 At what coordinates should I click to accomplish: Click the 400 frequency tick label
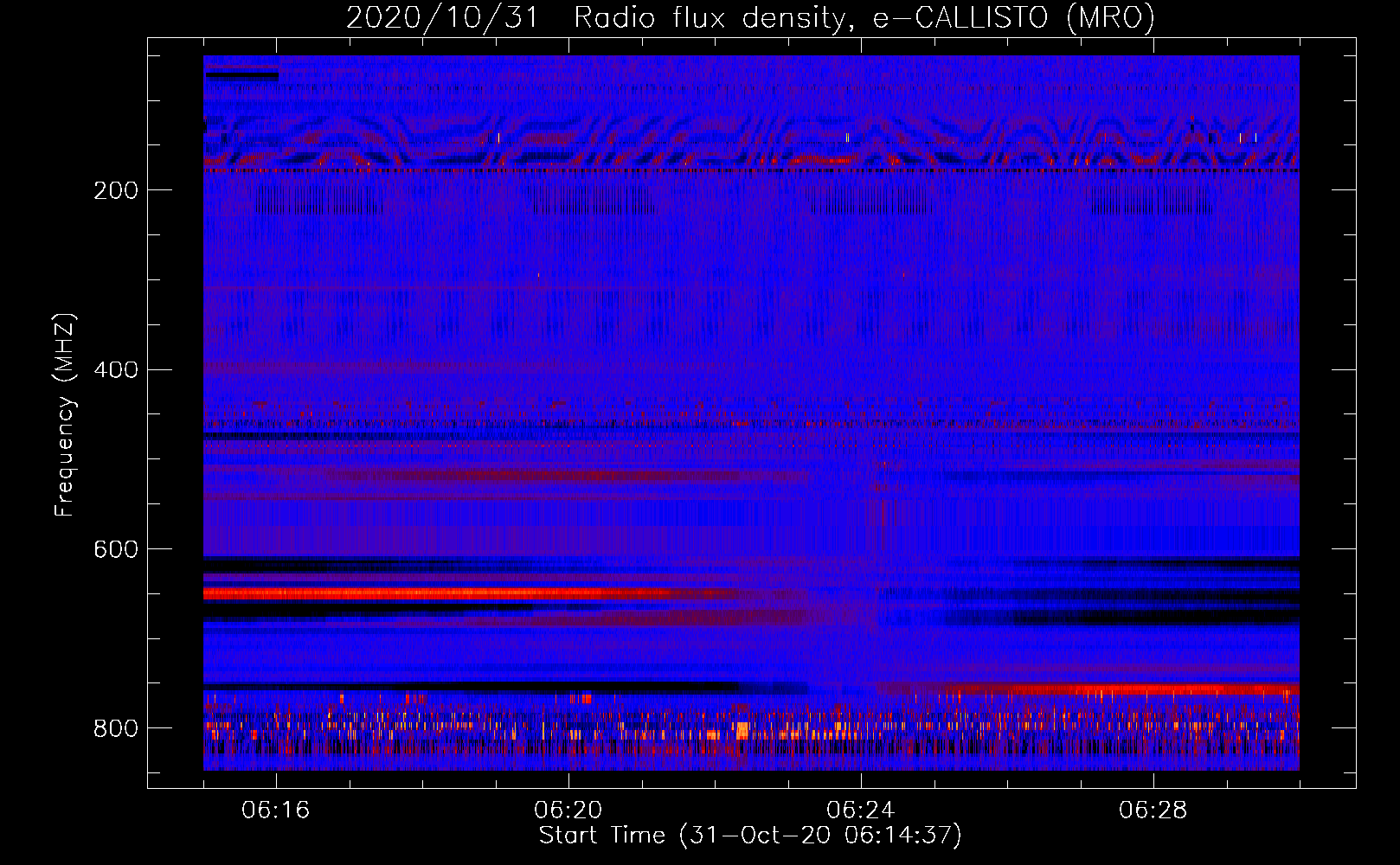(116, 370)
